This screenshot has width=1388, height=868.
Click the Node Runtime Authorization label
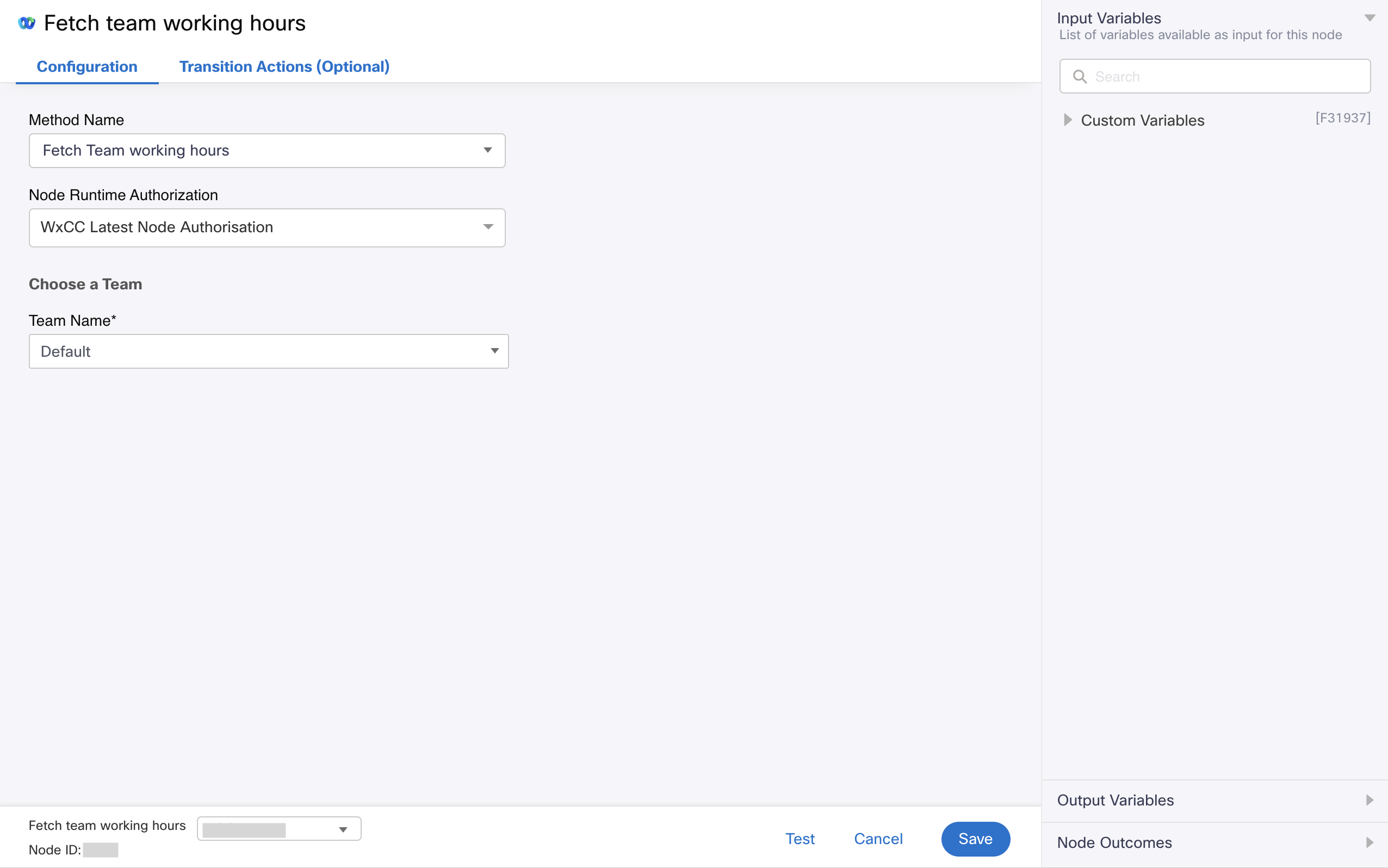[123, 195]
